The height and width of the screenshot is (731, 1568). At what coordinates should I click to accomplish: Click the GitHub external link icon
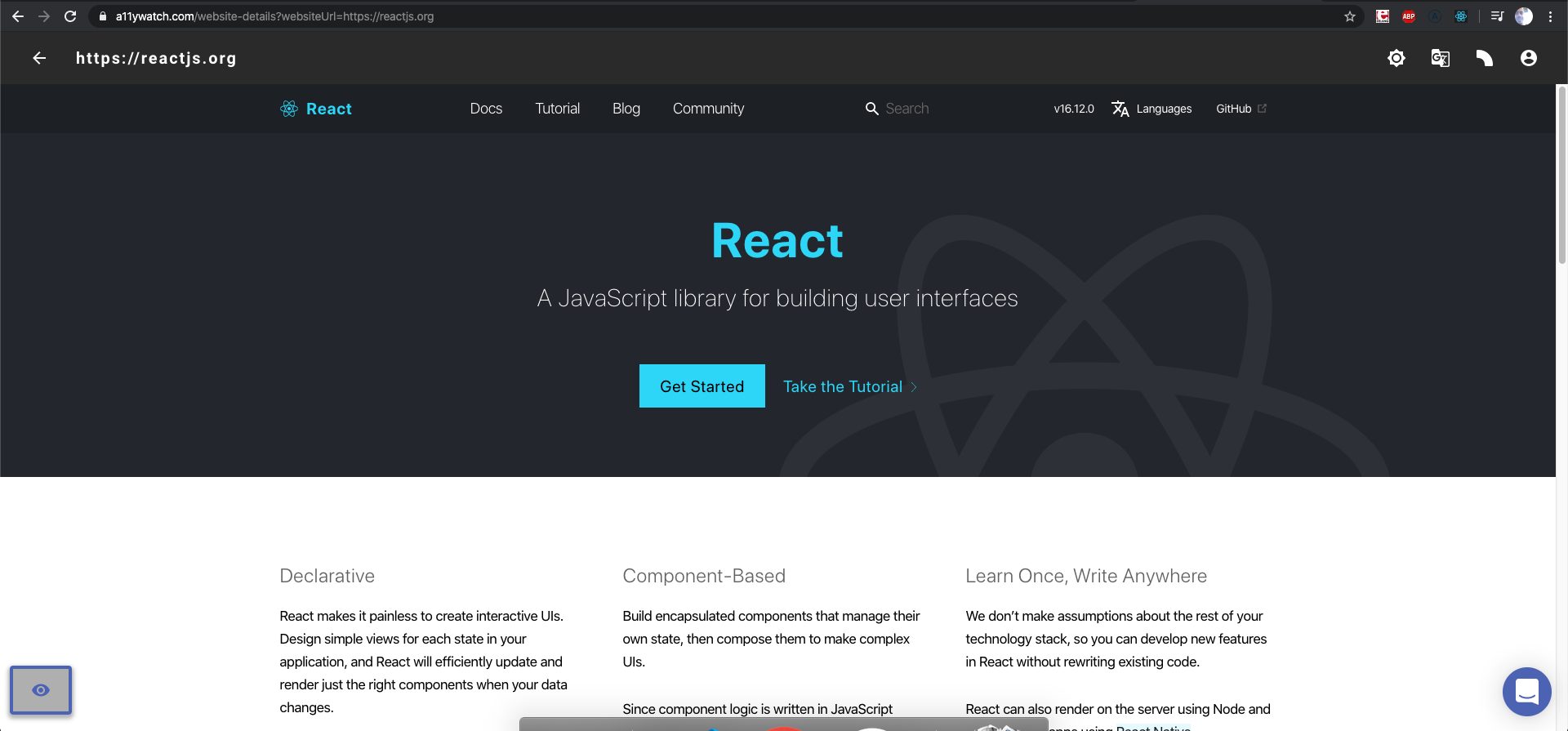[x=1262, y=108]
